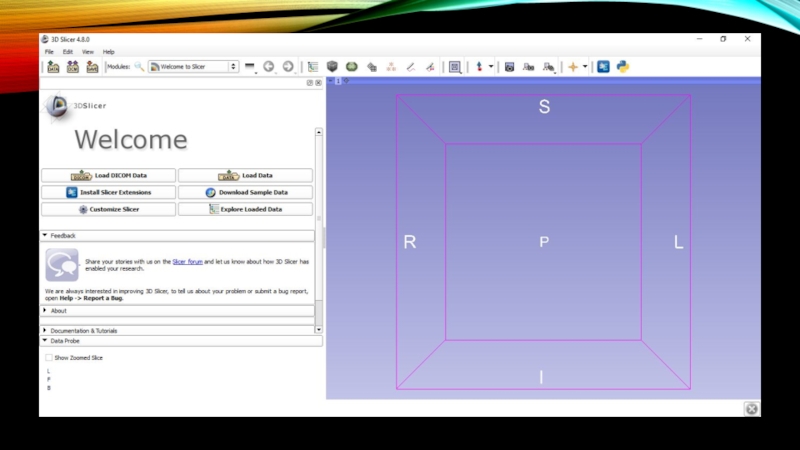Enable Show Zoomed Slice checkbox
The width and height of the screenshot is (800, 450).
[x=49, y=357]
